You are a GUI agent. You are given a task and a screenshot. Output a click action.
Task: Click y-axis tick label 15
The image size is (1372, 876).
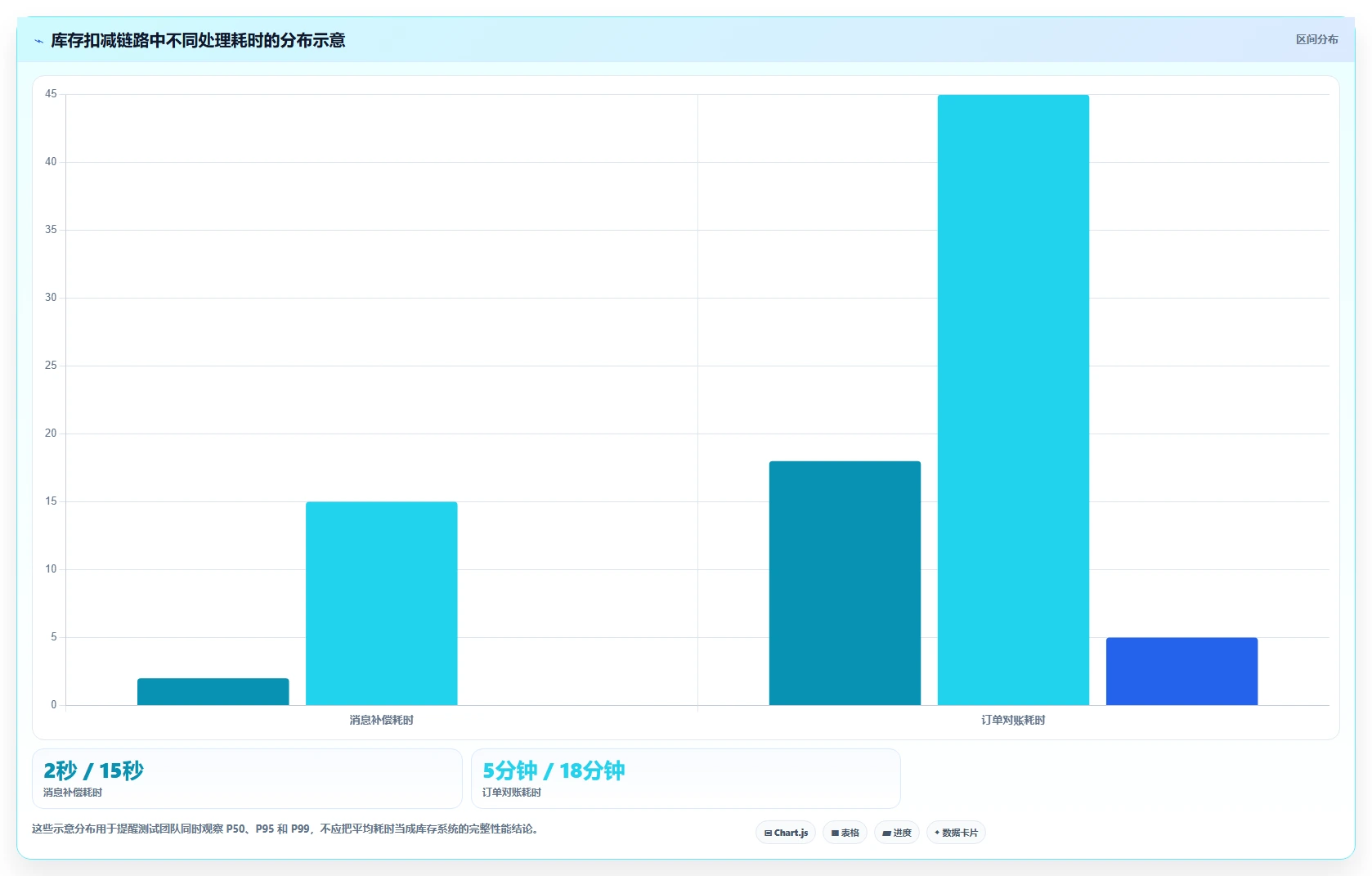(51, 501)
